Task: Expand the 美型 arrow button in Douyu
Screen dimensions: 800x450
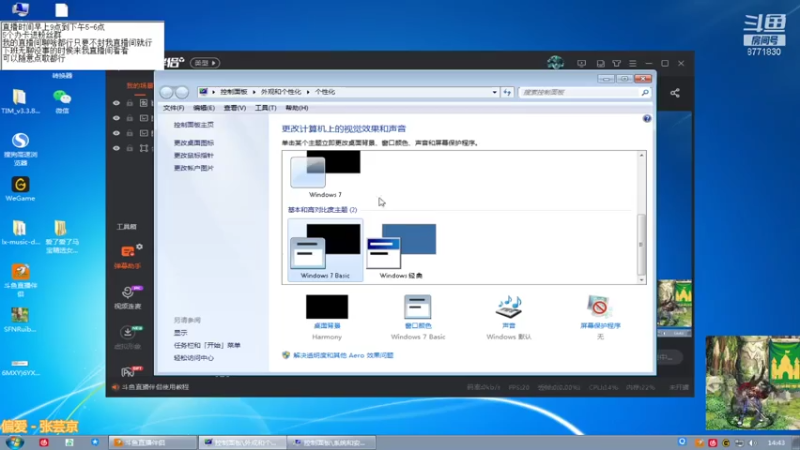Action: (205, 63)
